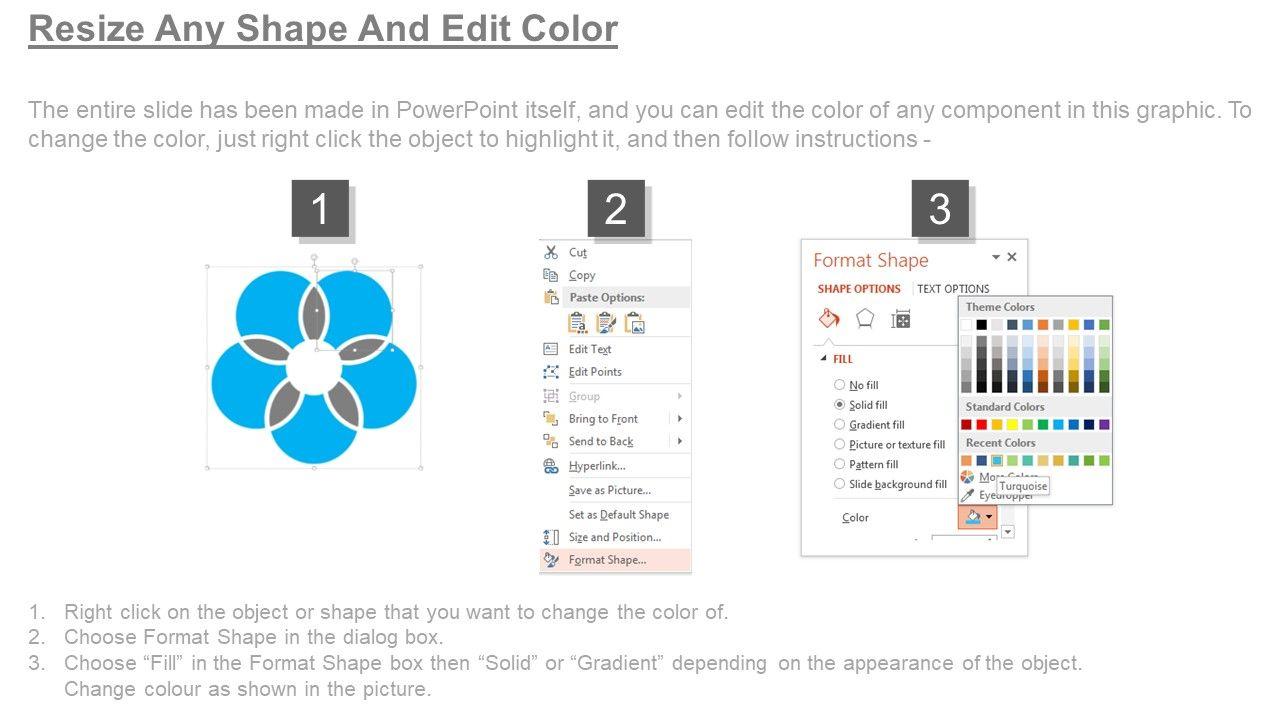Close the Format Shape pane
1280x720 pixels.
click(1012, 258)
